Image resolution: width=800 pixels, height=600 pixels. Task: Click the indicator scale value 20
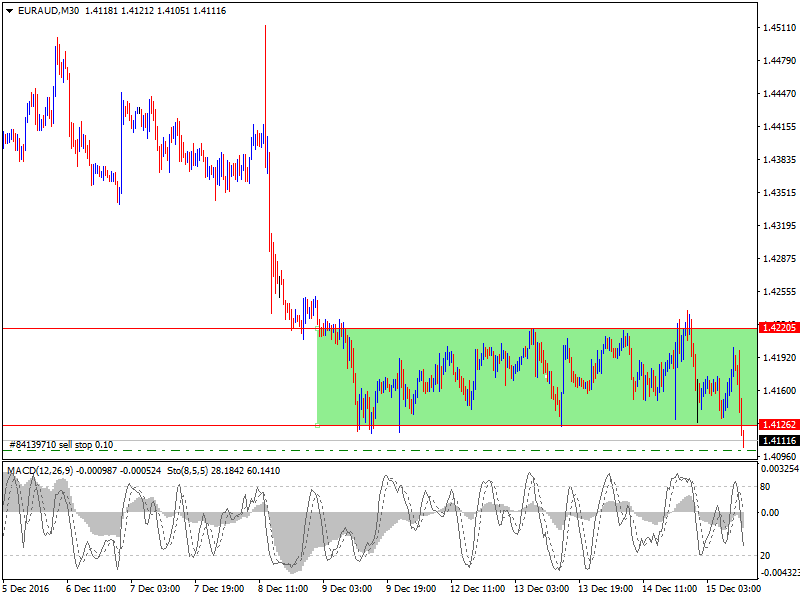(x=765, y=556)
